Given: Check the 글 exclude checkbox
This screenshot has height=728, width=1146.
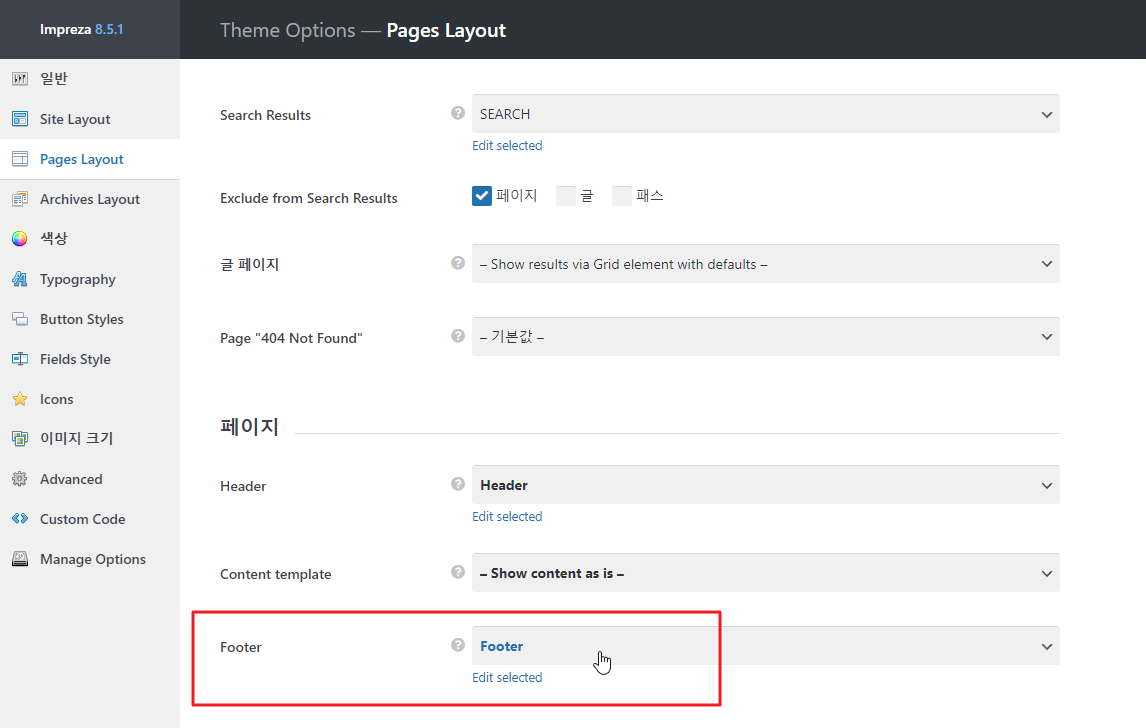Looking at the screenshot, I should 566,196.
